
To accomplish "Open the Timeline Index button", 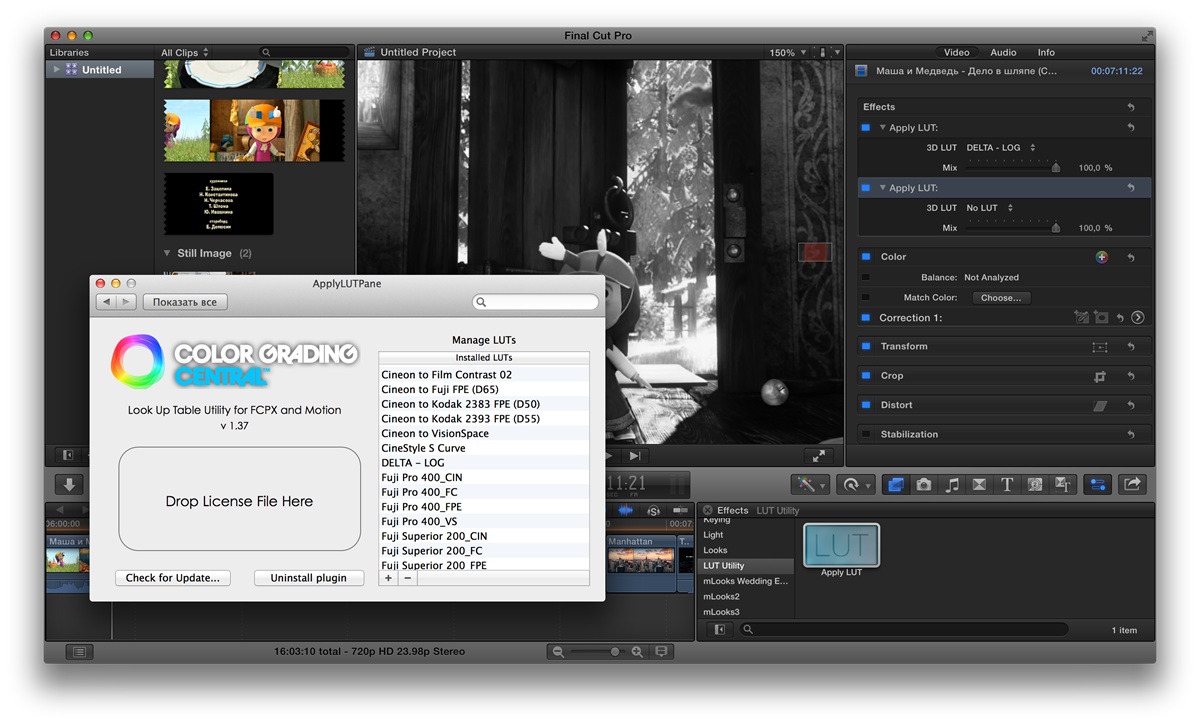I will pyautogui.click(x=81, y=652).
